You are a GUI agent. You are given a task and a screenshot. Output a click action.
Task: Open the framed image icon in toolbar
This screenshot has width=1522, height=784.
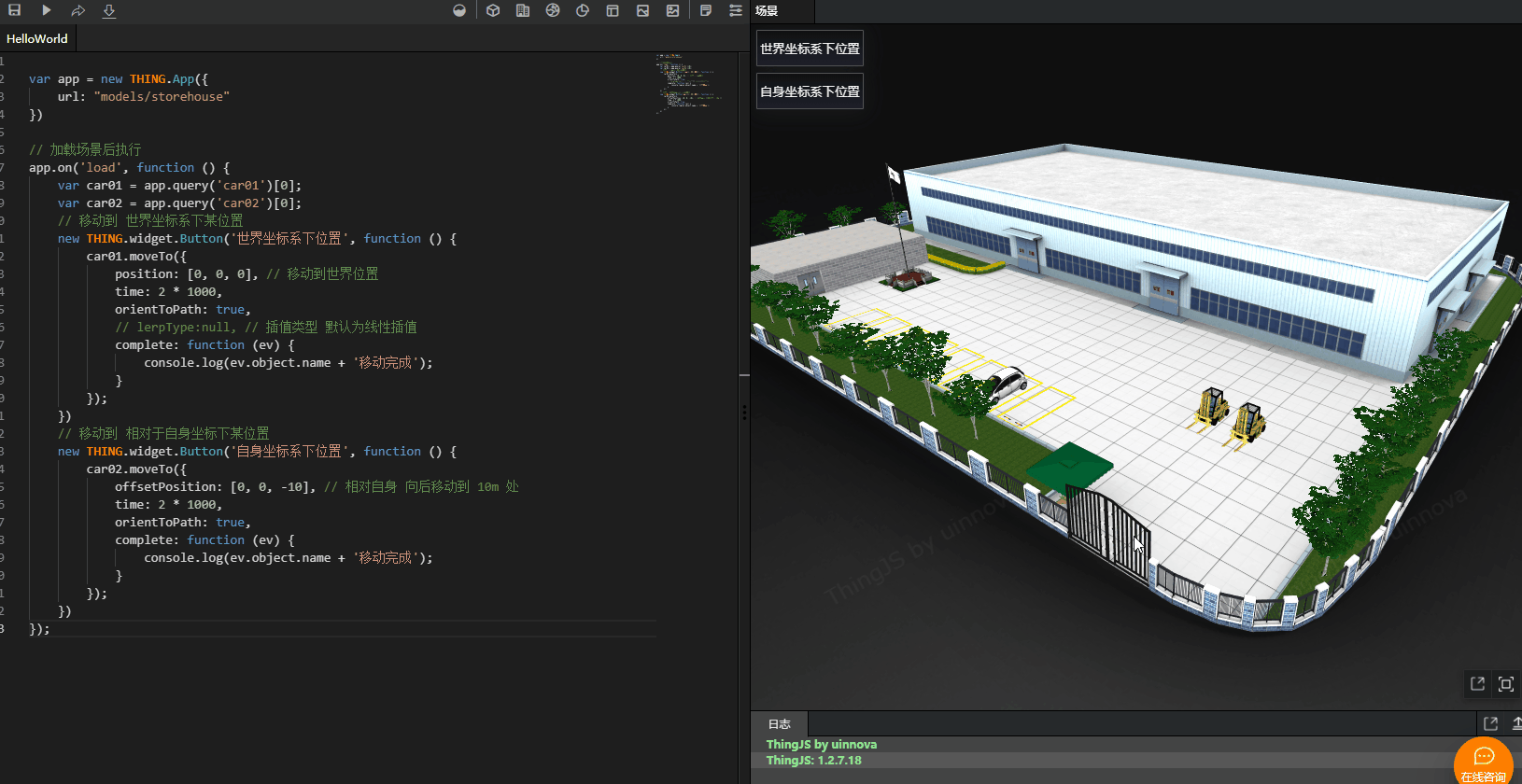672,10
